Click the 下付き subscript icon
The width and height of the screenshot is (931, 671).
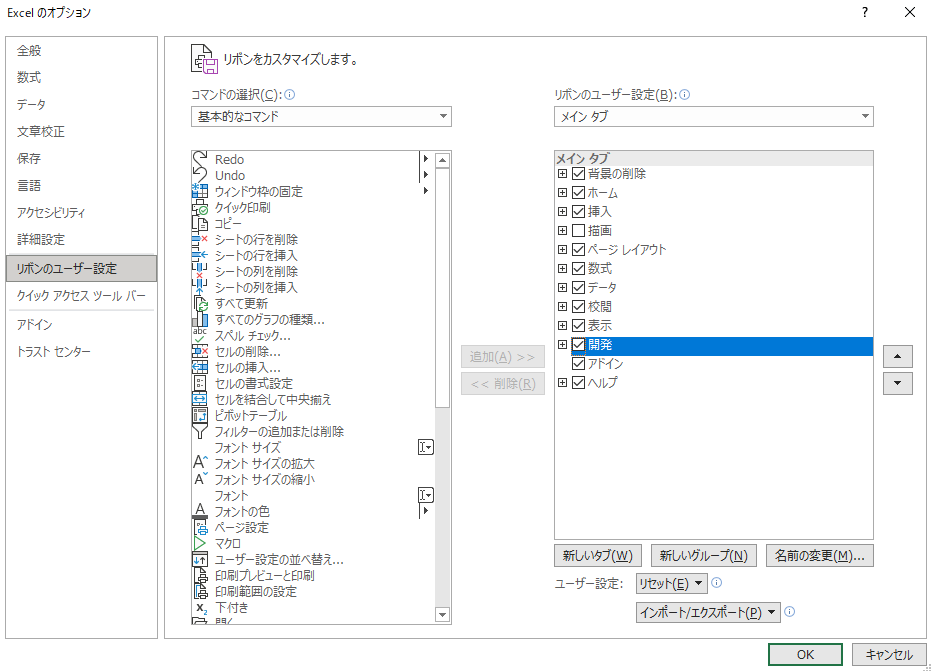pos(200,607)
